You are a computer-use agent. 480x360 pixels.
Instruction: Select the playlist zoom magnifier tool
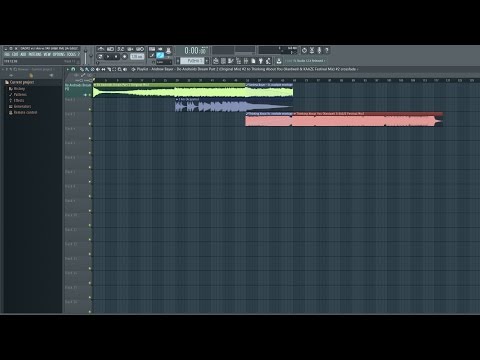point(120,69)
